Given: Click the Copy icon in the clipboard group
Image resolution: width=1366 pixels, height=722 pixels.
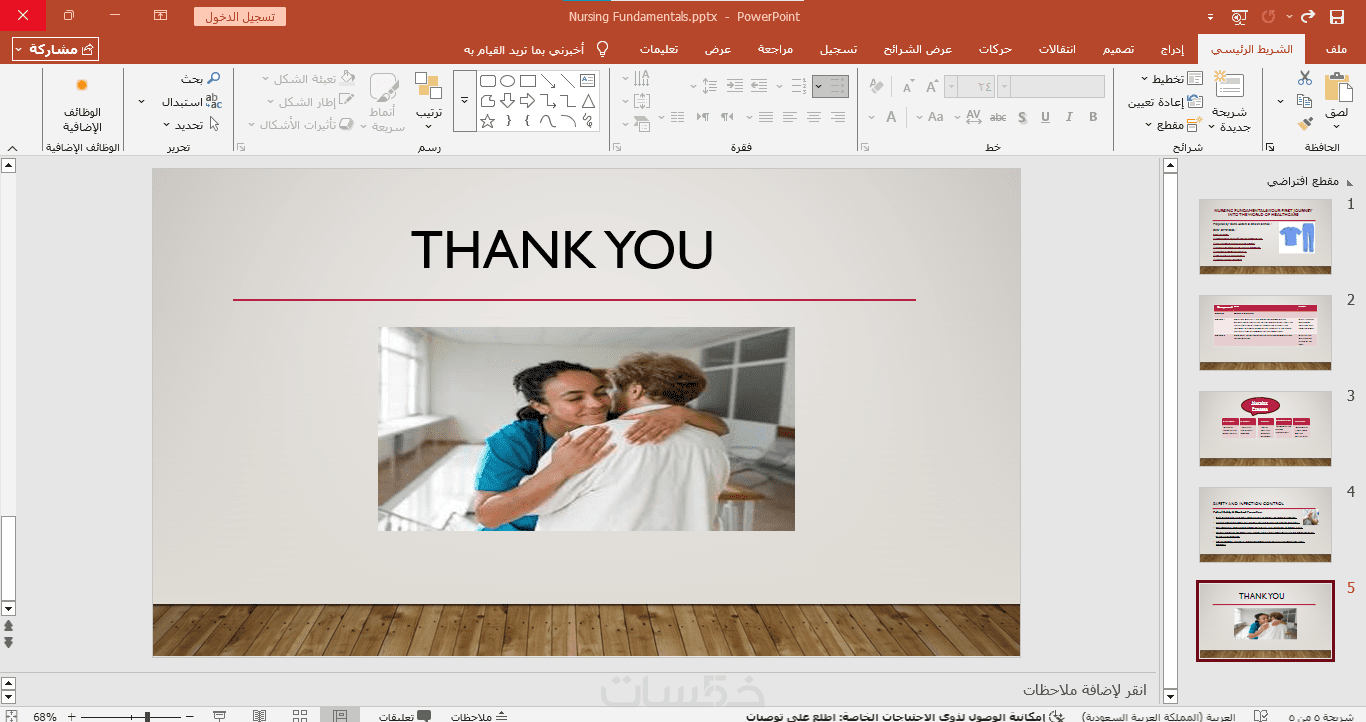Looking at the screenshot, I should [1304, 101].
